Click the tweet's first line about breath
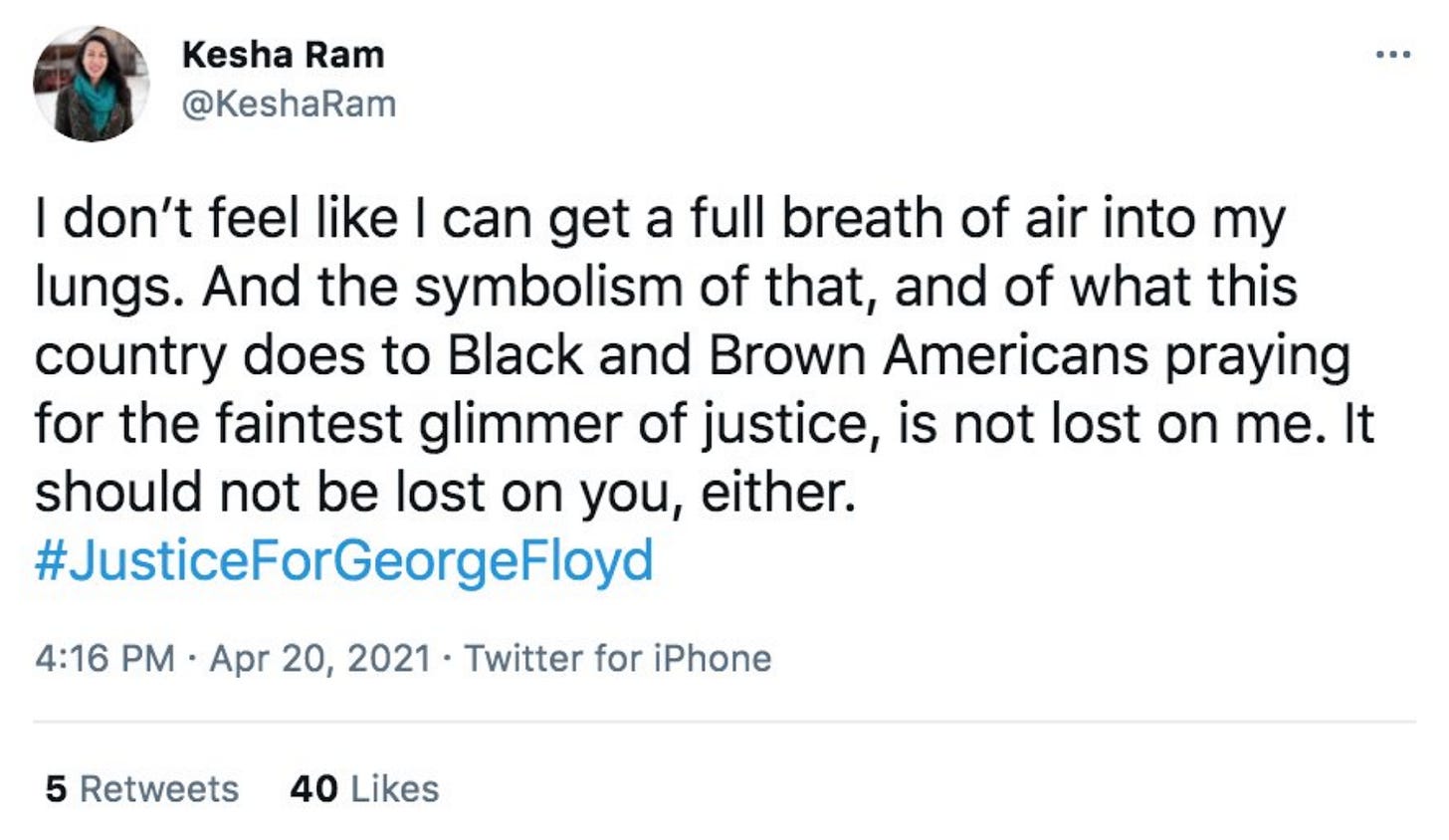1449x840 pixels. (661, 220)
